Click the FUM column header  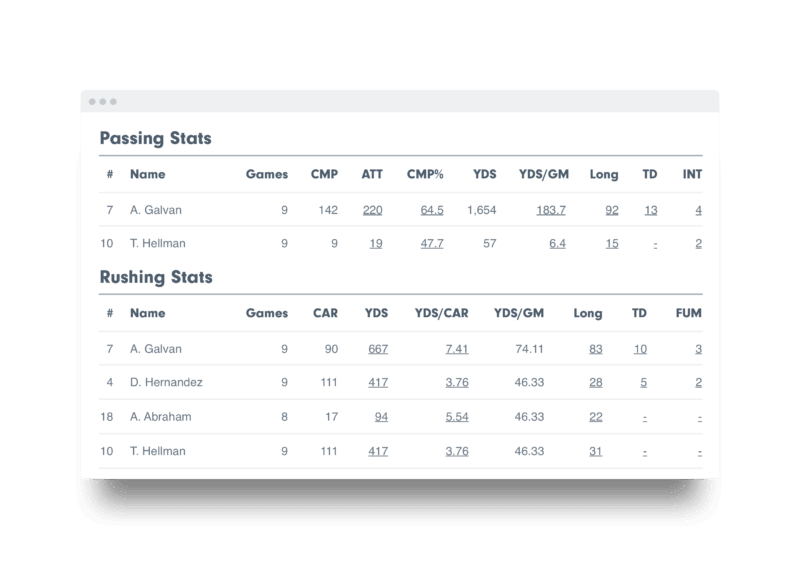[x=688, y=313]
